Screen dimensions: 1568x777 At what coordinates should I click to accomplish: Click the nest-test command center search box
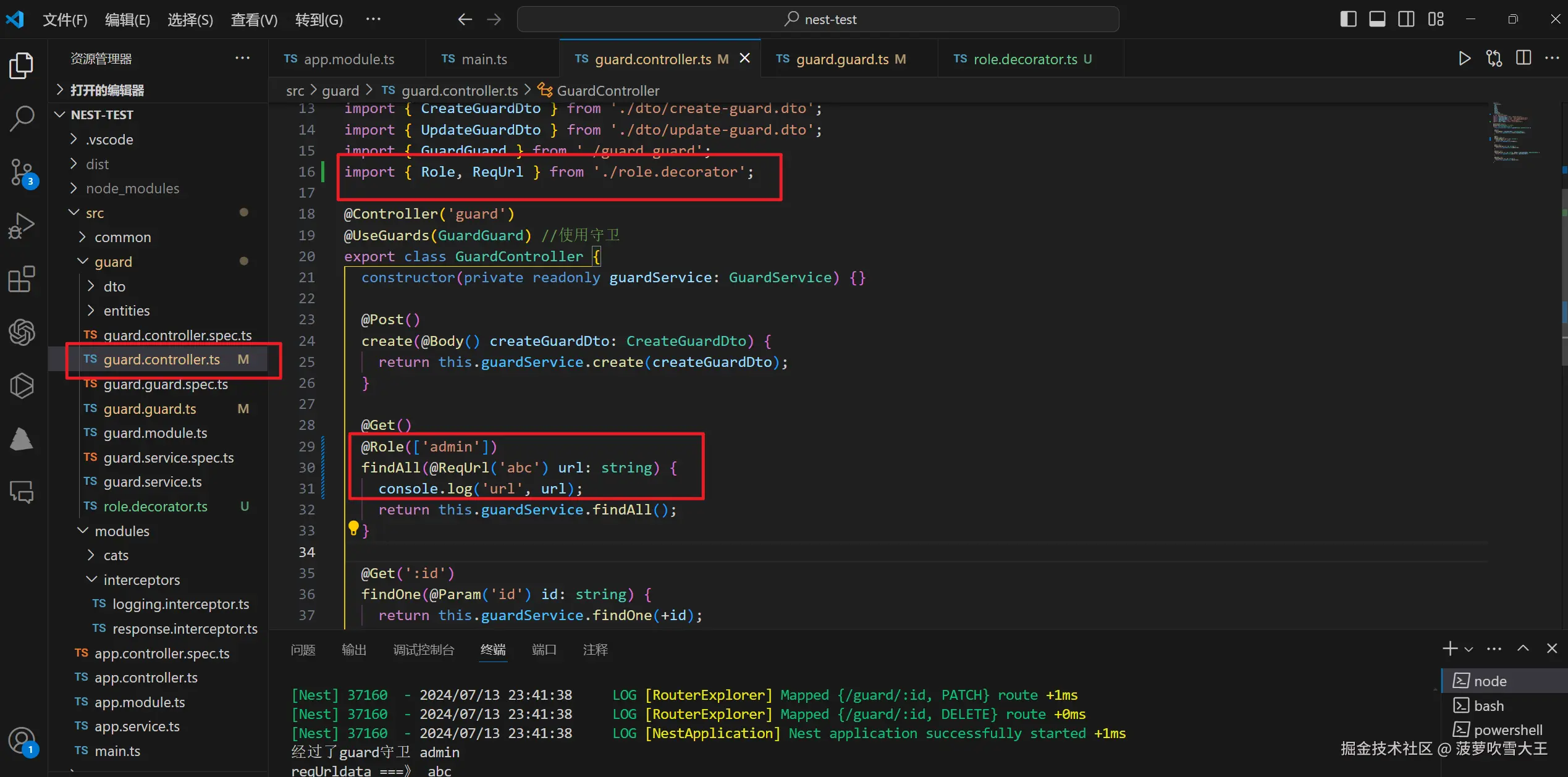[x=818, y=19]
